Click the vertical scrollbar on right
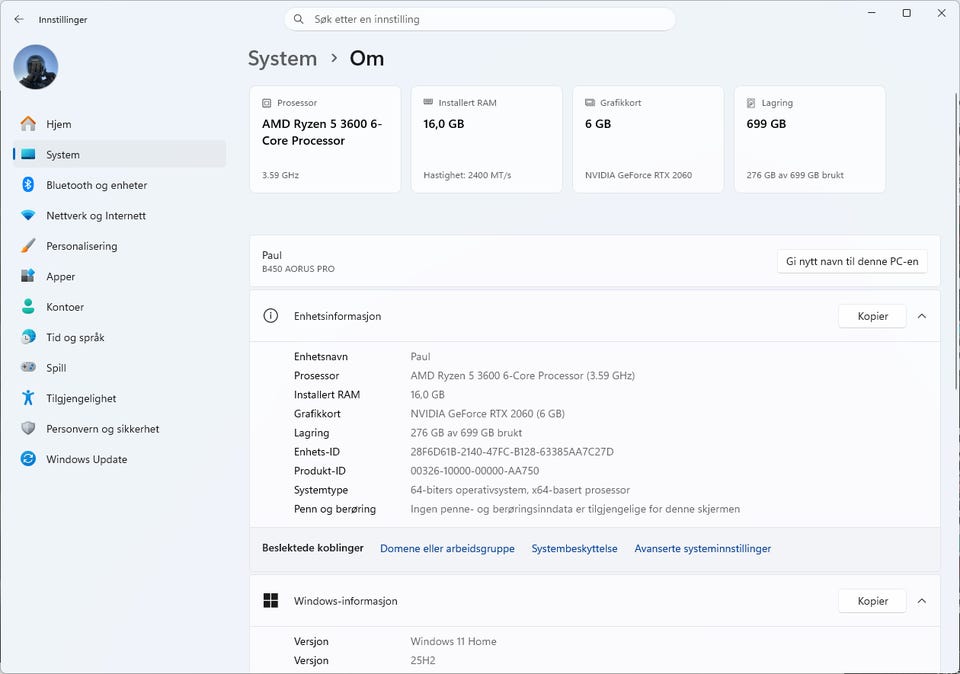Image resolution: width=960 pixels, height=674 pixels. pos(956,241)
